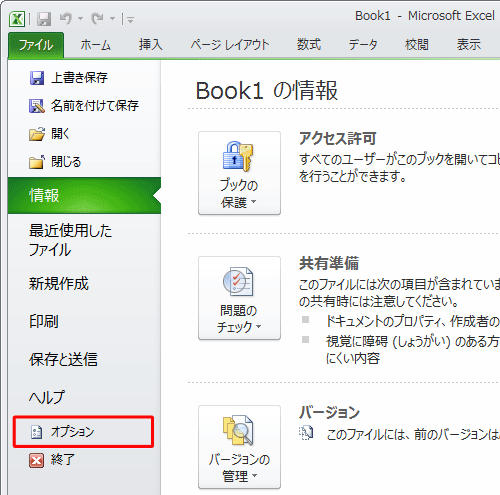This screenshot has height=495, width=500.
Task: Expand the ブックの保護 dropdown arrow
Action: 253,202
